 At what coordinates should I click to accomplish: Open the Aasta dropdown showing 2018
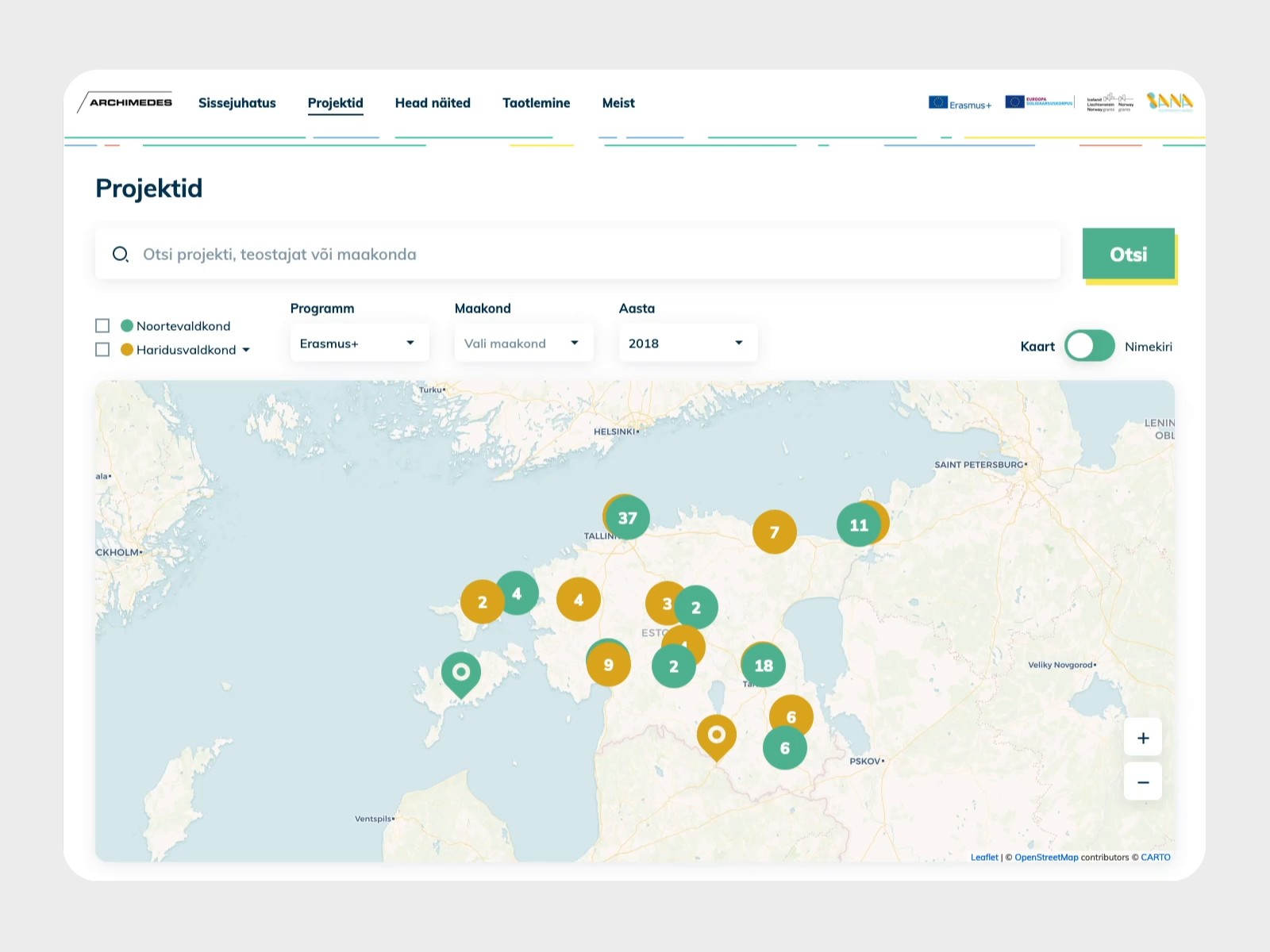(x=687, y=344)
